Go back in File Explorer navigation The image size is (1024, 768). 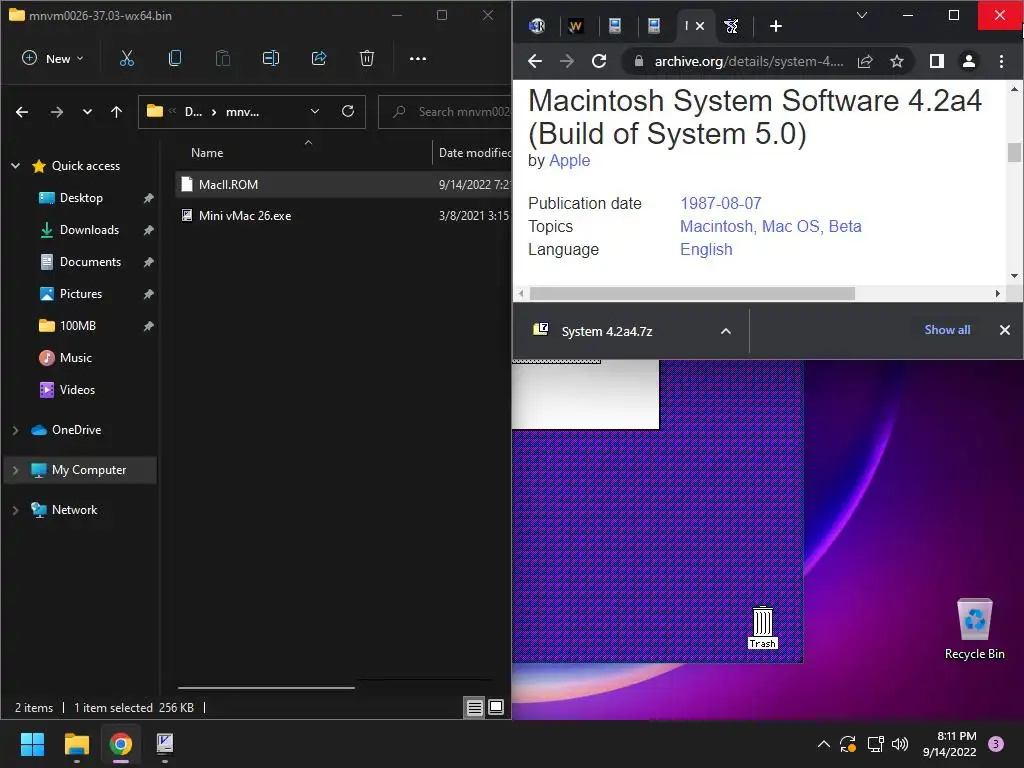22,112
